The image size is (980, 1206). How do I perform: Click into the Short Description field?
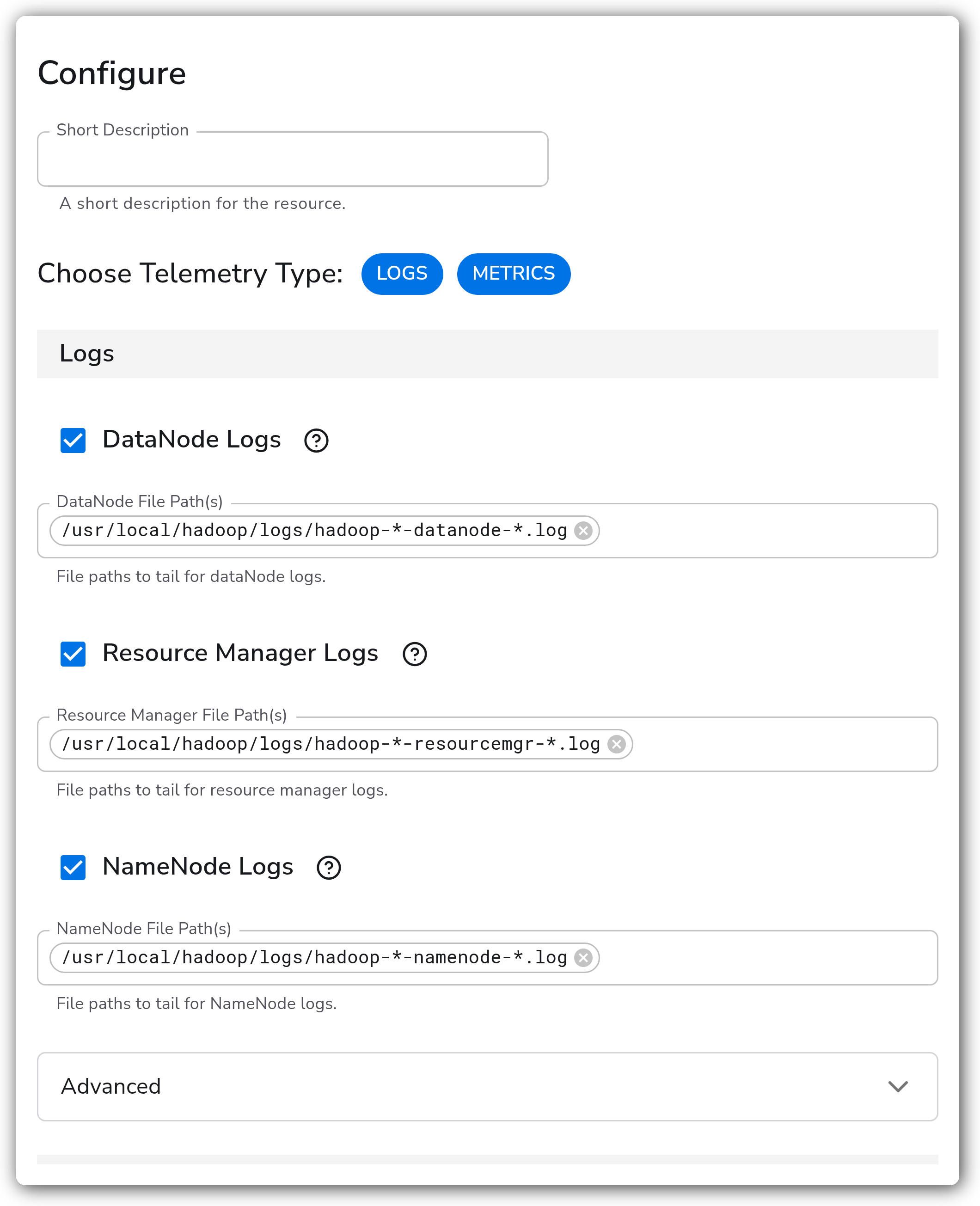point(293,159)
